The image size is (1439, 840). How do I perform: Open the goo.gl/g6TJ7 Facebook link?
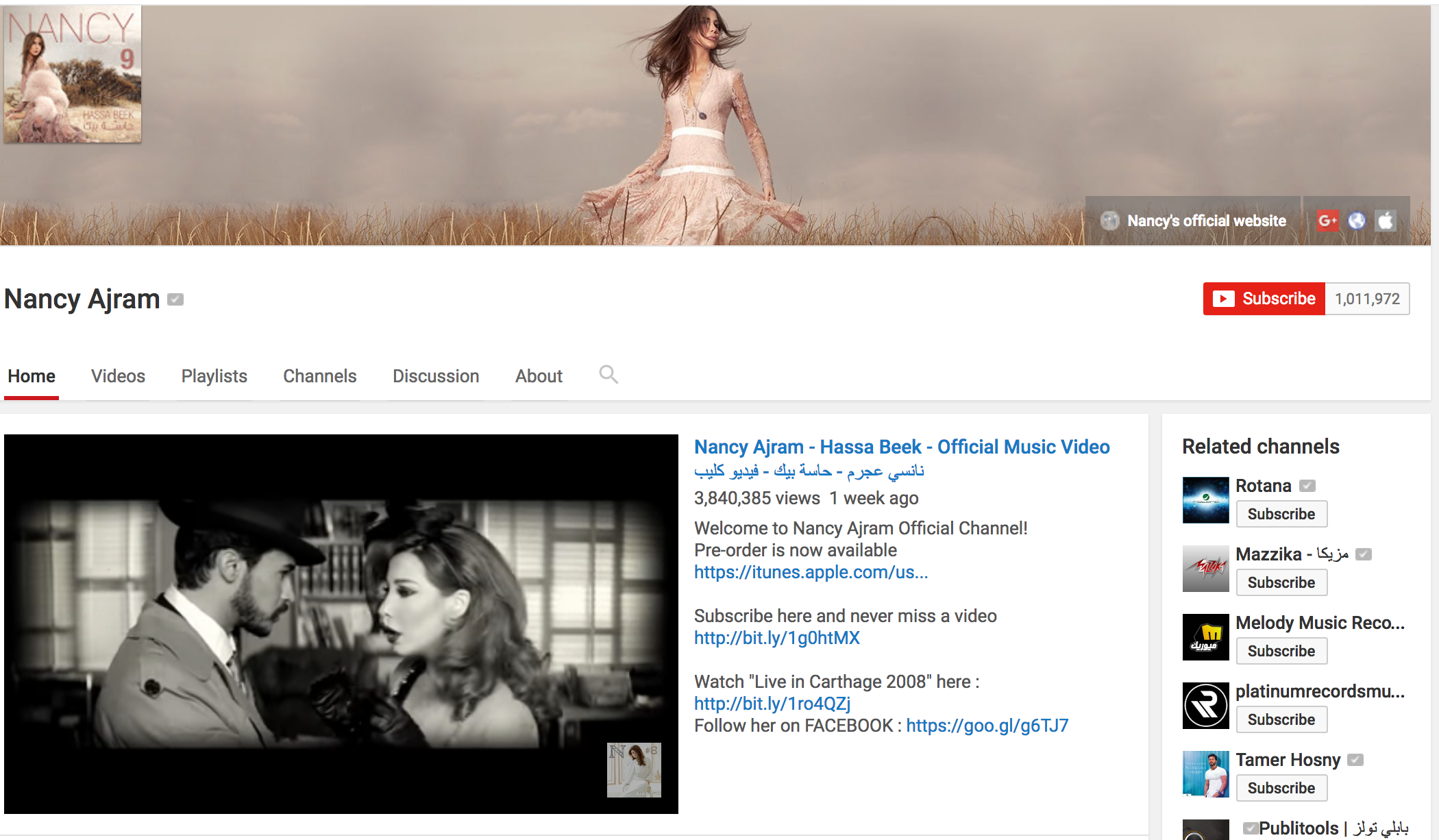987,726
